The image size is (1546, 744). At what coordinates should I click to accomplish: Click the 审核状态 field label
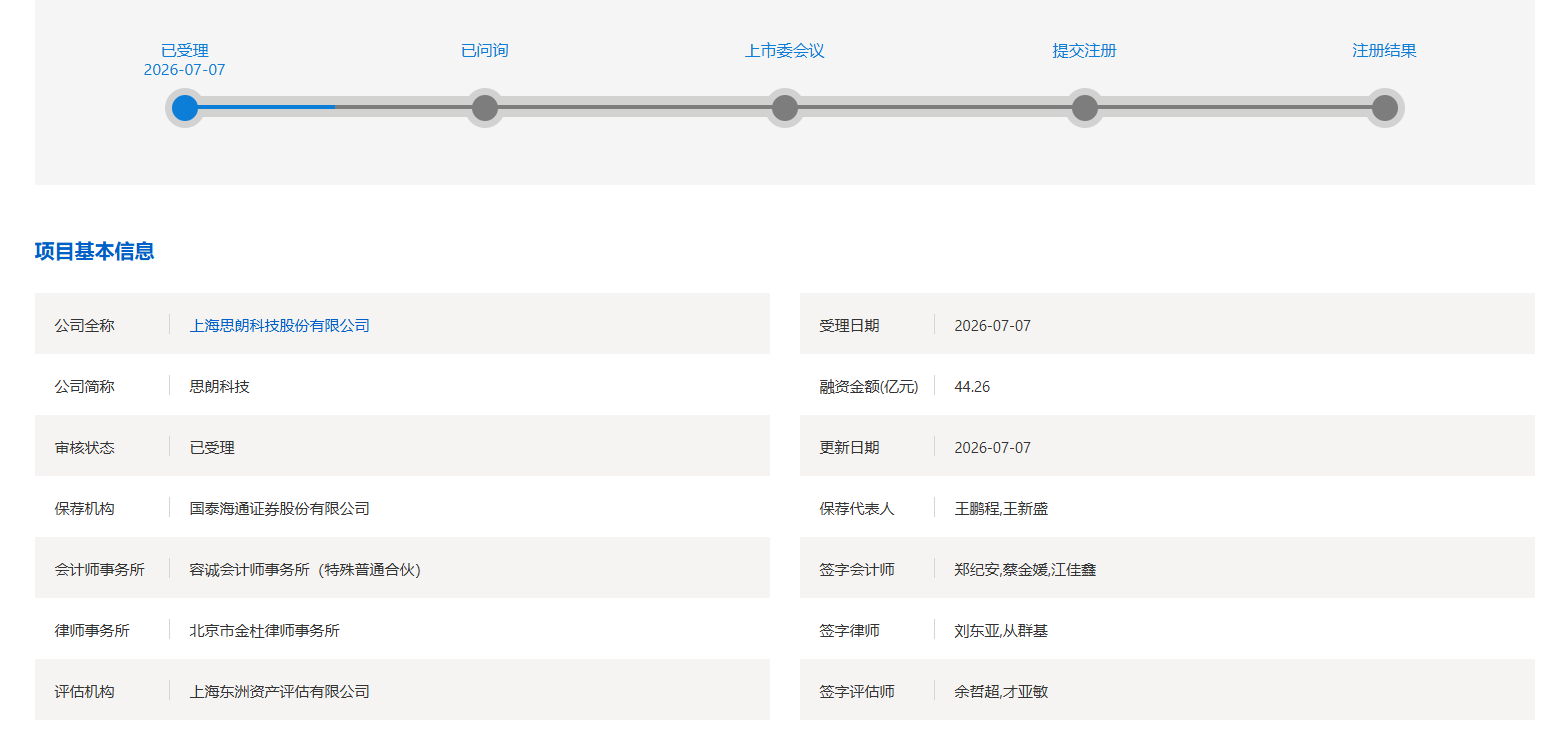click(x=85, y=448)
